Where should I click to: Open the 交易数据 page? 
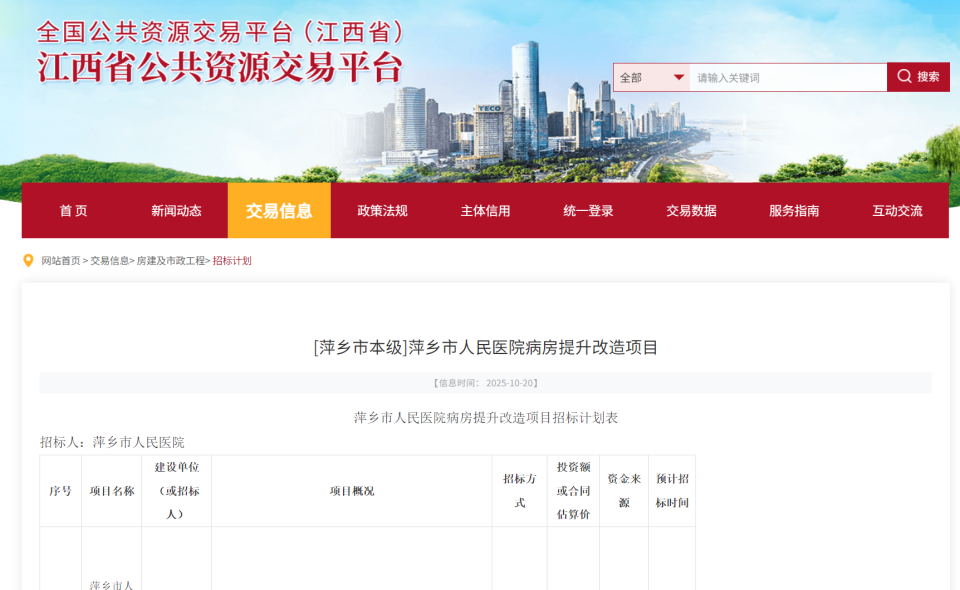click(x=692, y=210)
